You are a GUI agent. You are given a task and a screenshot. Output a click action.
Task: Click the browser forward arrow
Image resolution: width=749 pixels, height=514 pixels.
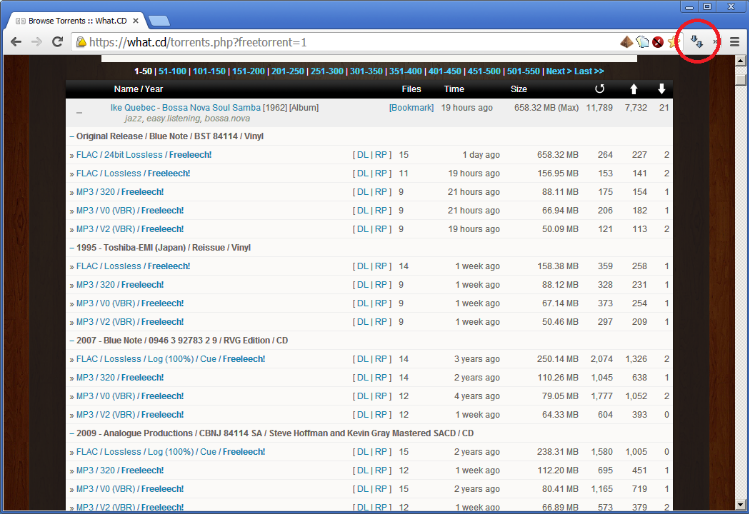[x=36, y=42]
